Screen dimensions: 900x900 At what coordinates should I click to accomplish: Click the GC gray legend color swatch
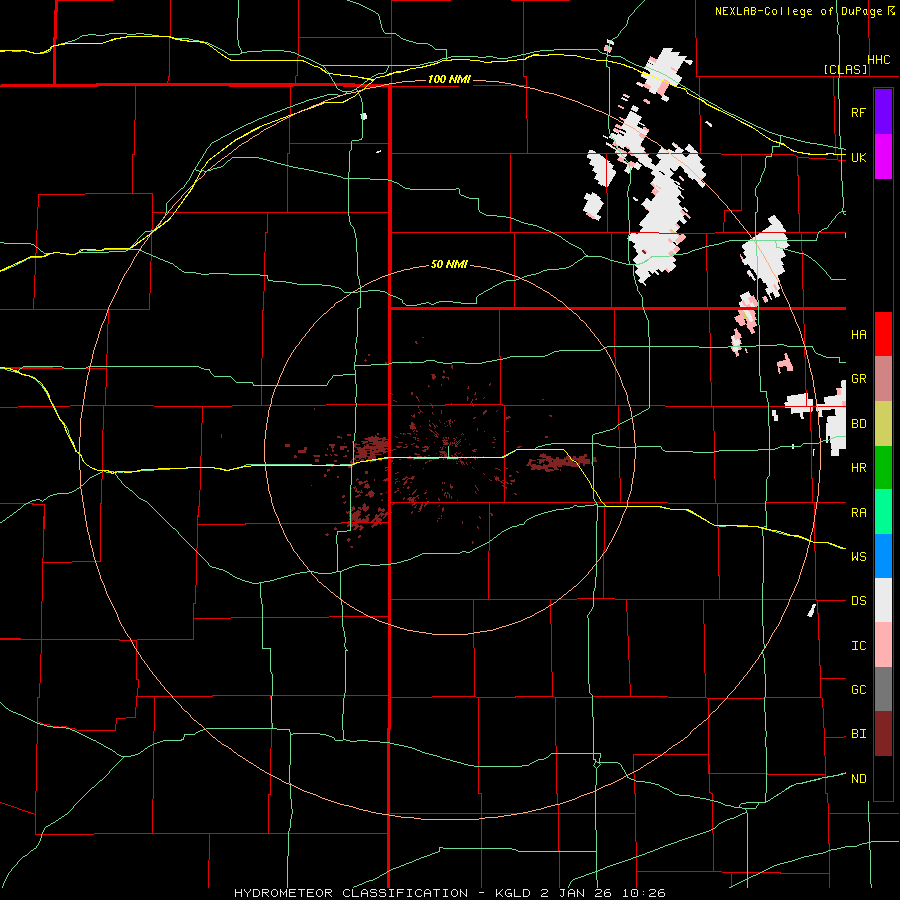click(x=883, y=689)
